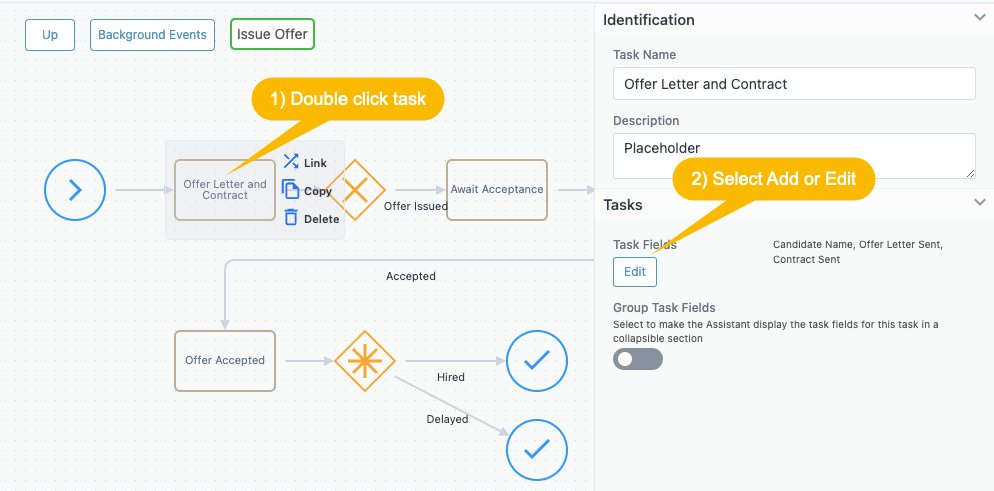Image resolution: width=994 pixels, height=491 pixels.
Task: Collapse the Tasks section chevron
Action: [x=979, y=203]
